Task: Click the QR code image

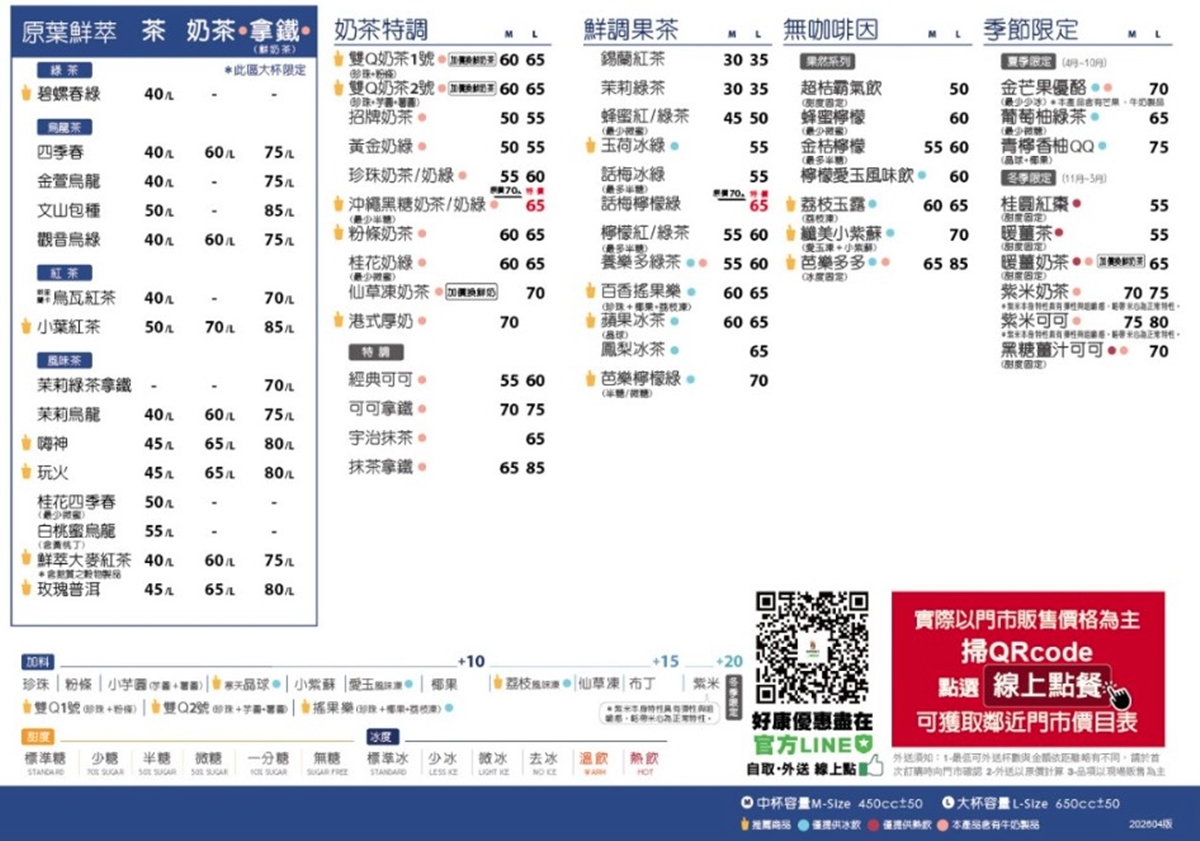Action: click(811, 647)
